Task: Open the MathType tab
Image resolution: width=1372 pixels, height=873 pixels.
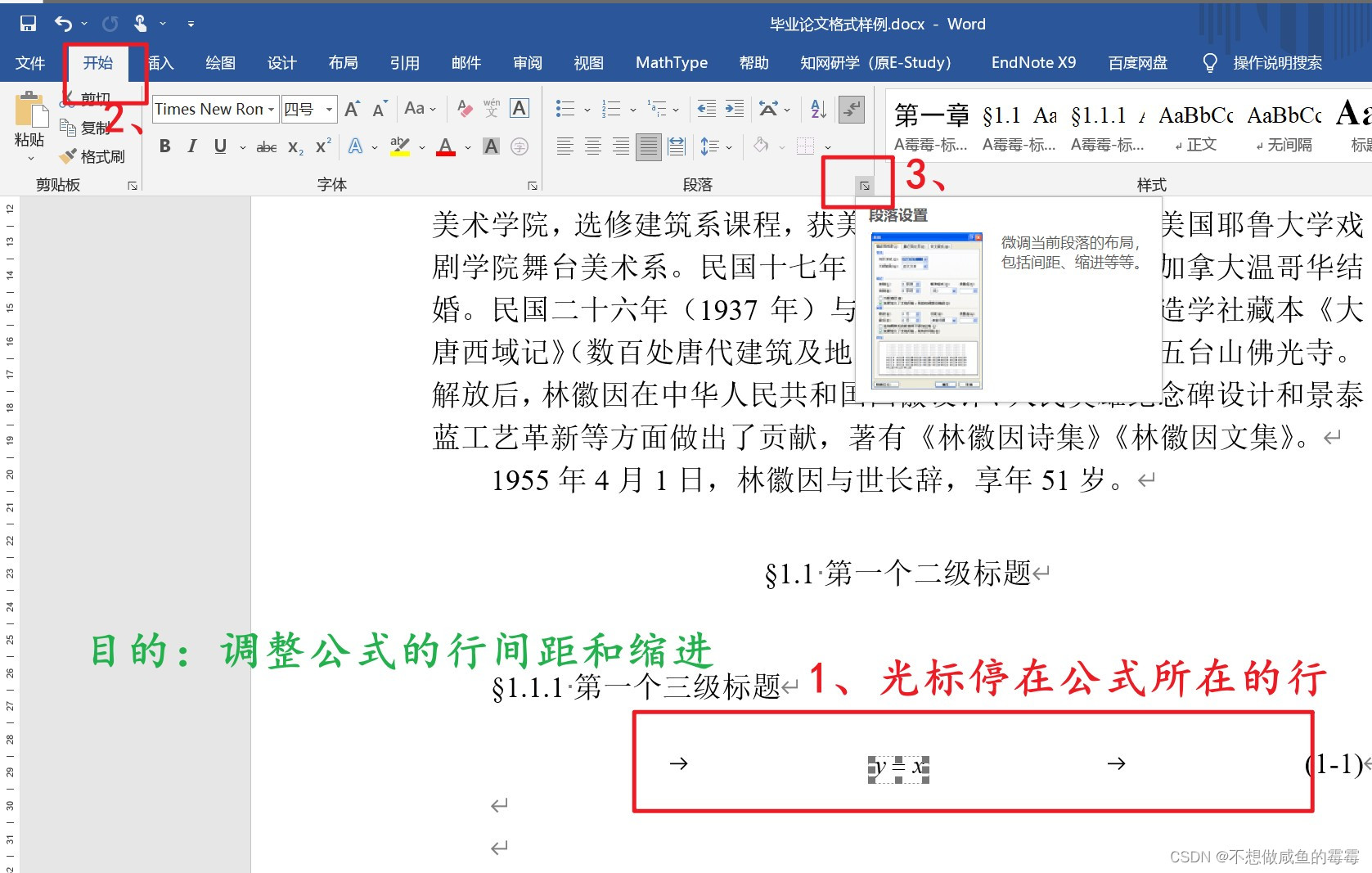Action: point(672,63)
